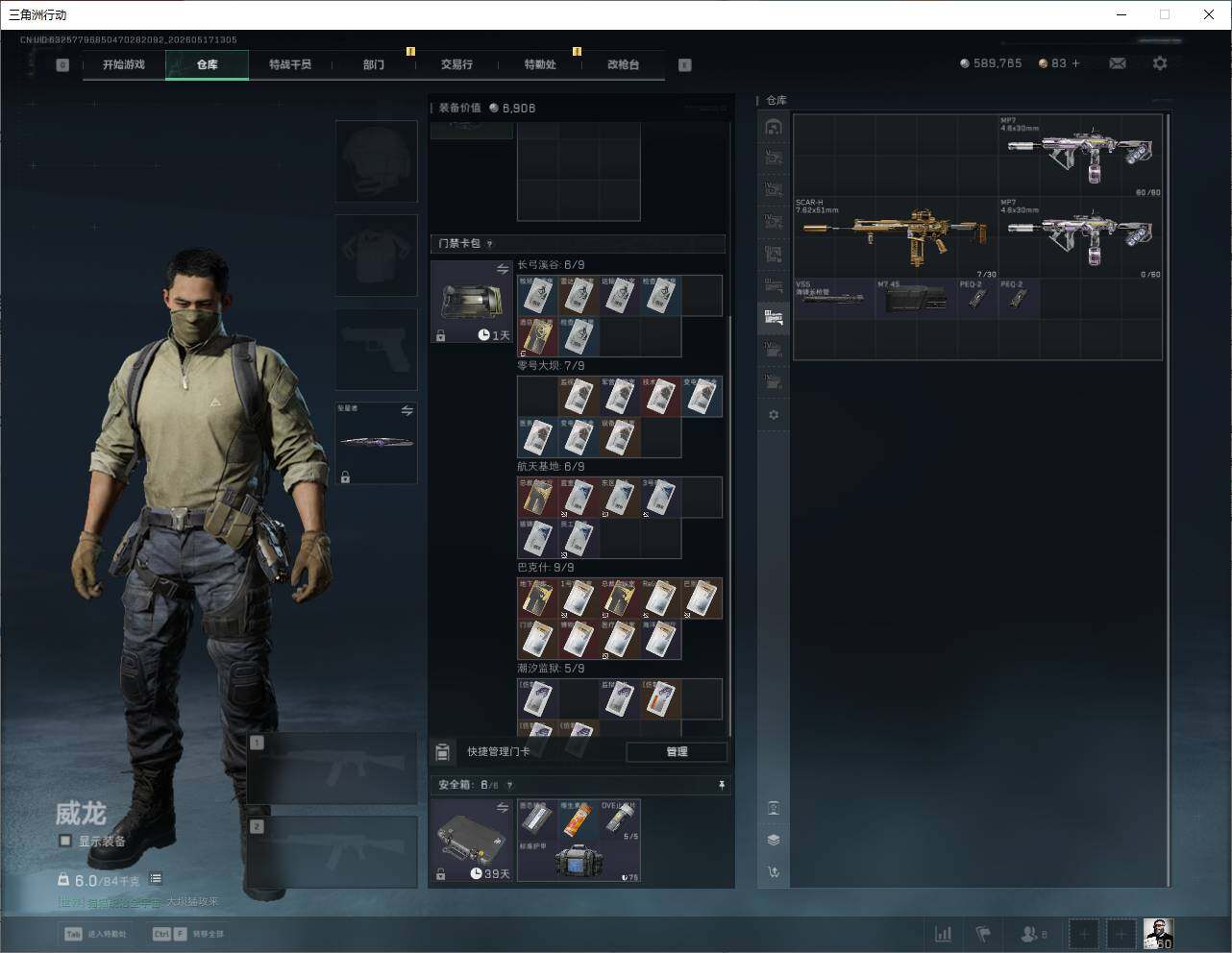Click the 巴克什: 9/9 label

tap(546, 568)
